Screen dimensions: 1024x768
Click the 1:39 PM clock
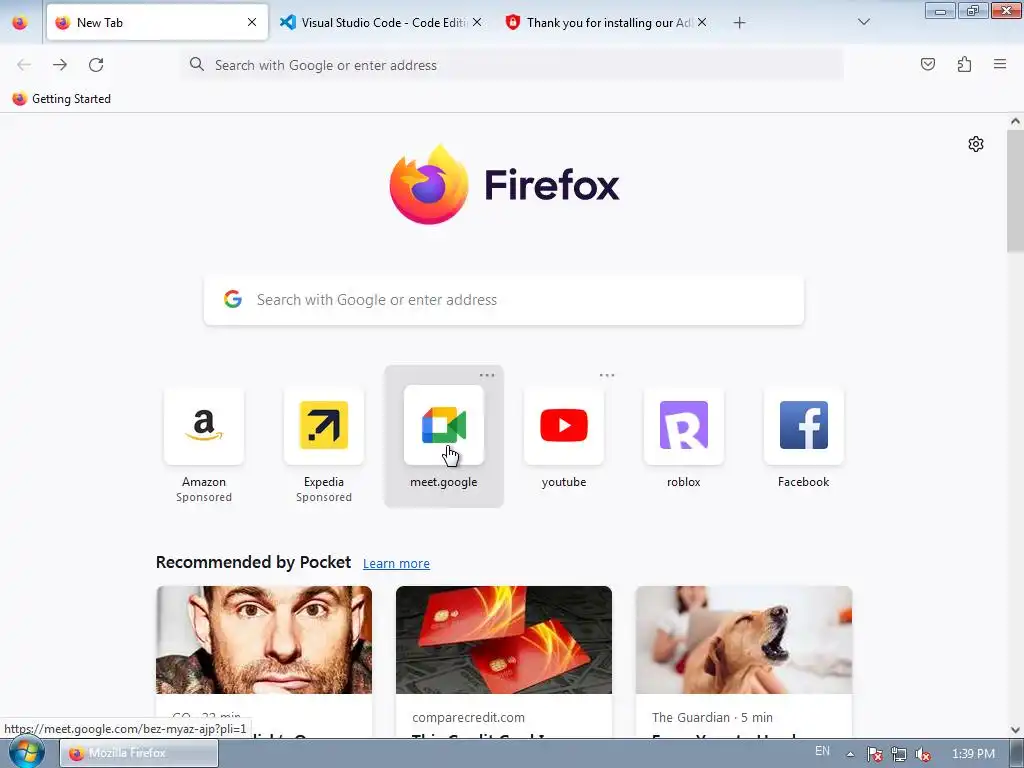coord(973,754)
